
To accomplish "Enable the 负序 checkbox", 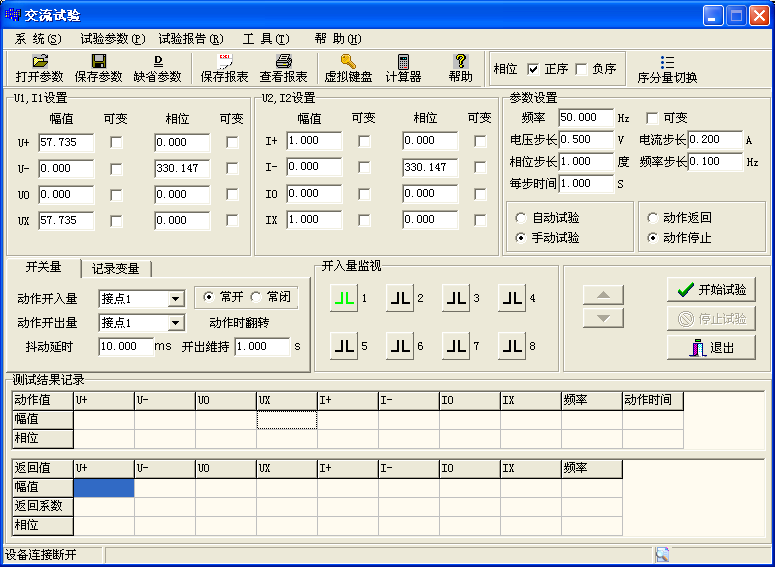I will pyautogui.click(x=582, y=69).
